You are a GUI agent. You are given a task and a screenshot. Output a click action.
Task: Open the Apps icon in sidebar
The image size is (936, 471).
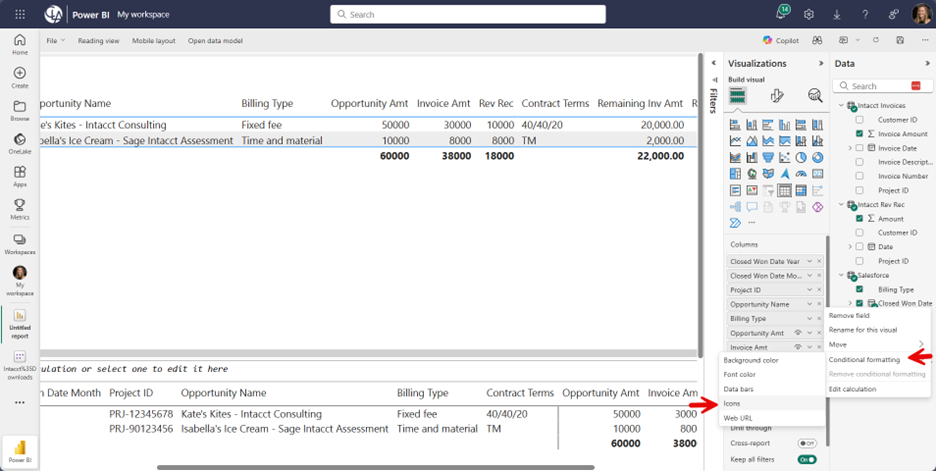19,176
